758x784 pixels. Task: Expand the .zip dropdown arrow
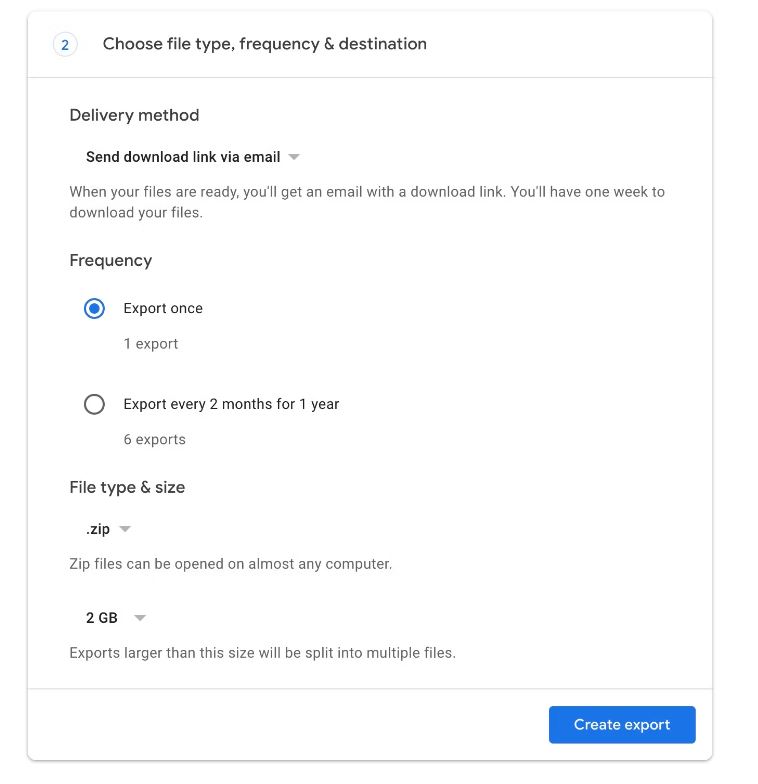pyautogui.click(x=125, y=529)
